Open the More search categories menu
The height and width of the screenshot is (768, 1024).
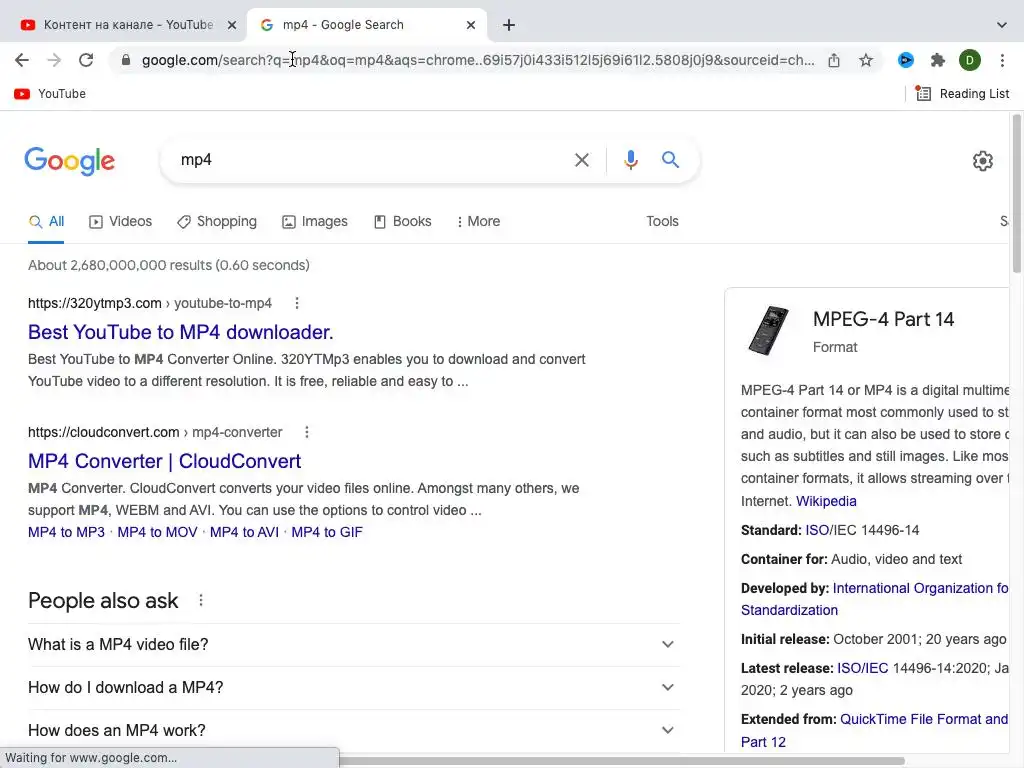[479, 221]
